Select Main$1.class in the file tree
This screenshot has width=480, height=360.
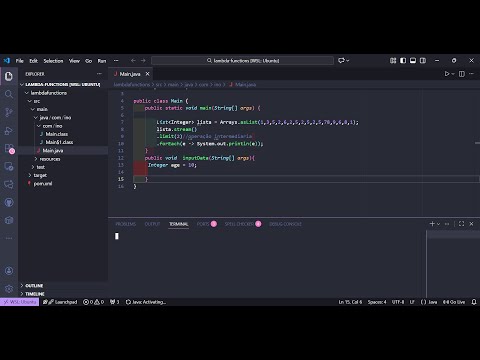point(59,142)
